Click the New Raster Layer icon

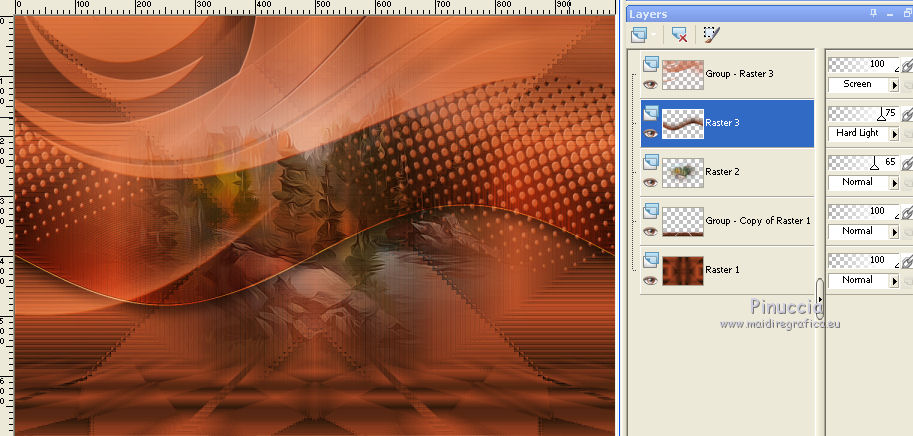click(639, 36)
